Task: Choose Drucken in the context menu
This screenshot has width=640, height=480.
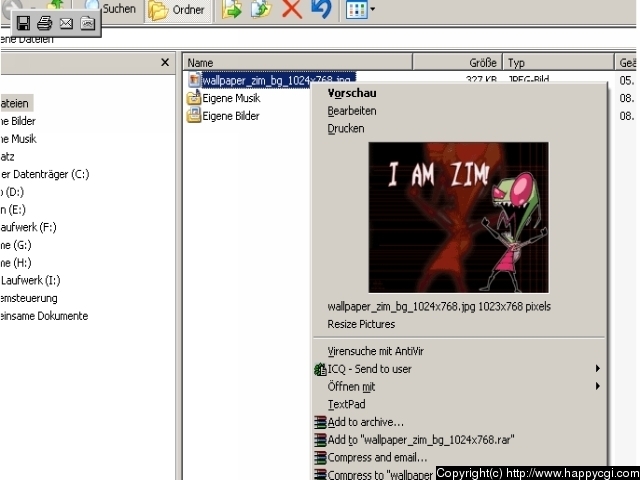Action: tap(346, 129)
